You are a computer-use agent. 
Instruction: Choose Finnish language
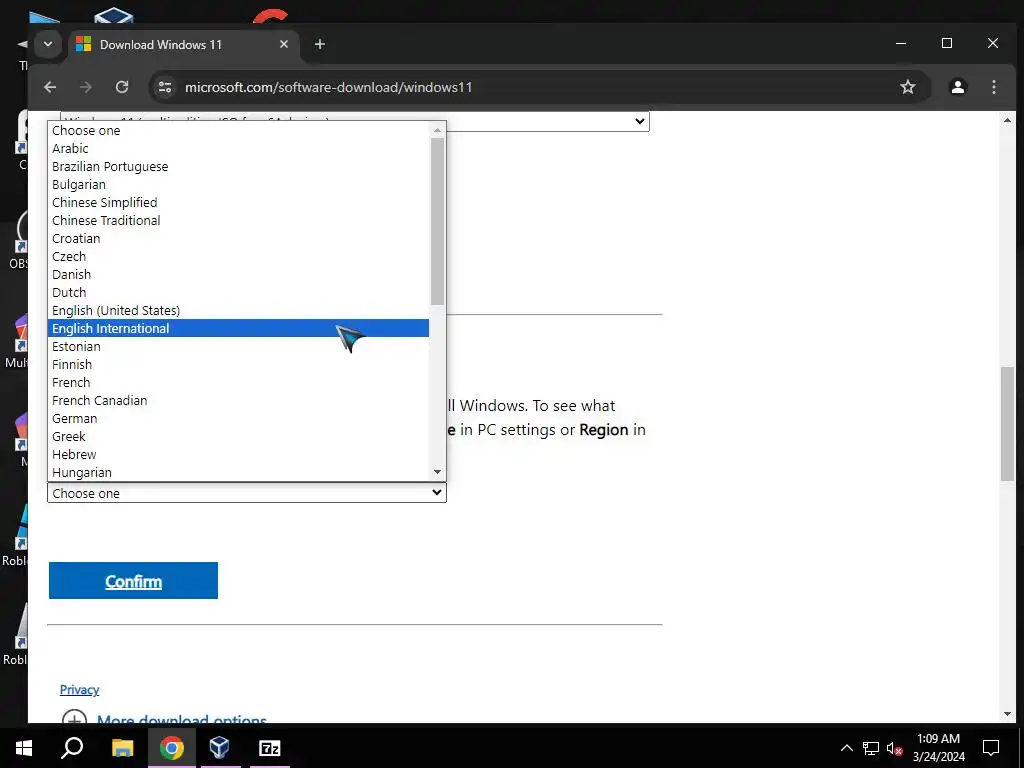coord(238,364)
